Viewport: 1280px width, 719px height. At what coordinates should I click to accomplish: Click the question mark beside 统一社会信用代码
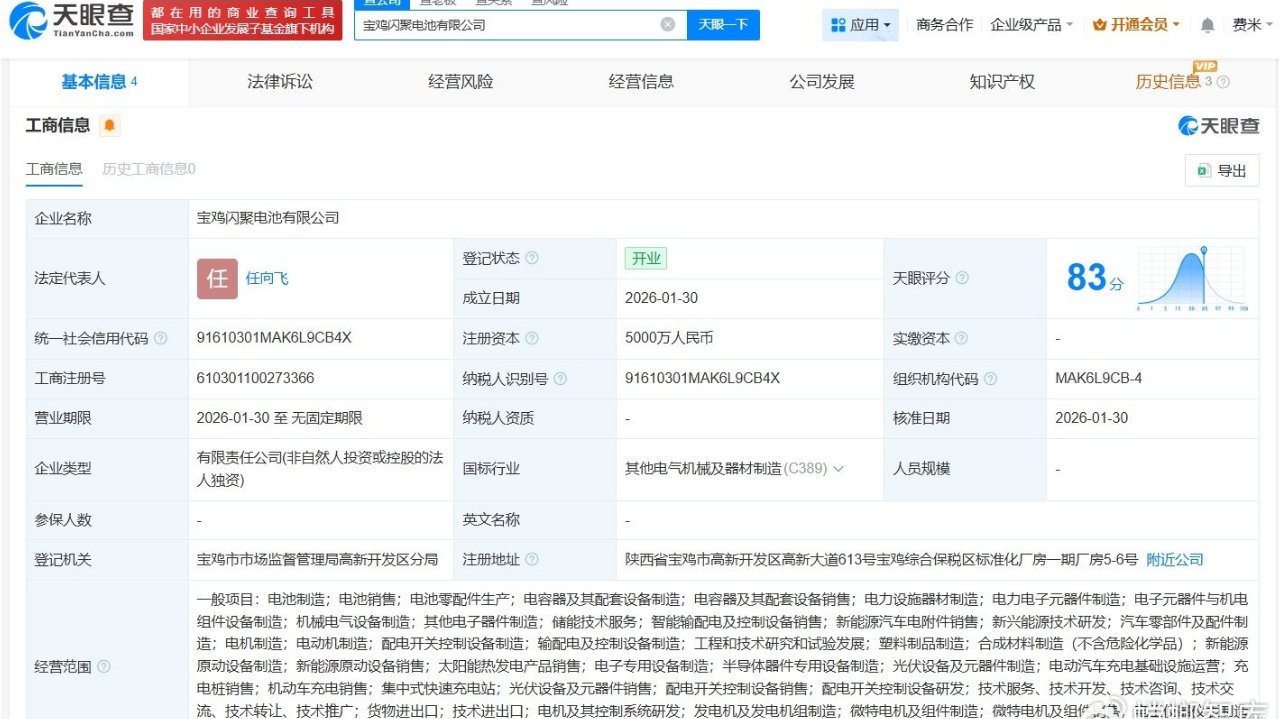point(161,339)
